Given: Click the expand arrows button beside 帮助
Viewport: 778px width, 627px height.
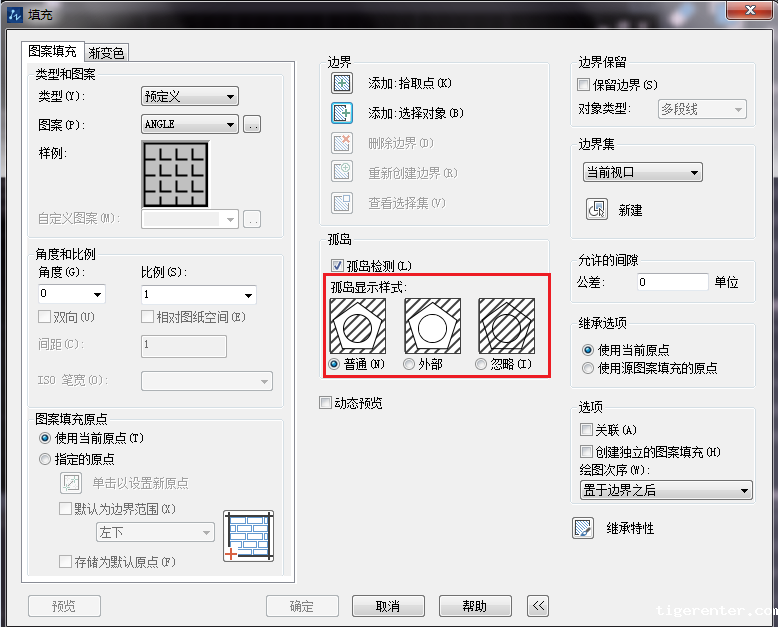Looking at the screenshot, I should click(x=538, y=606).
